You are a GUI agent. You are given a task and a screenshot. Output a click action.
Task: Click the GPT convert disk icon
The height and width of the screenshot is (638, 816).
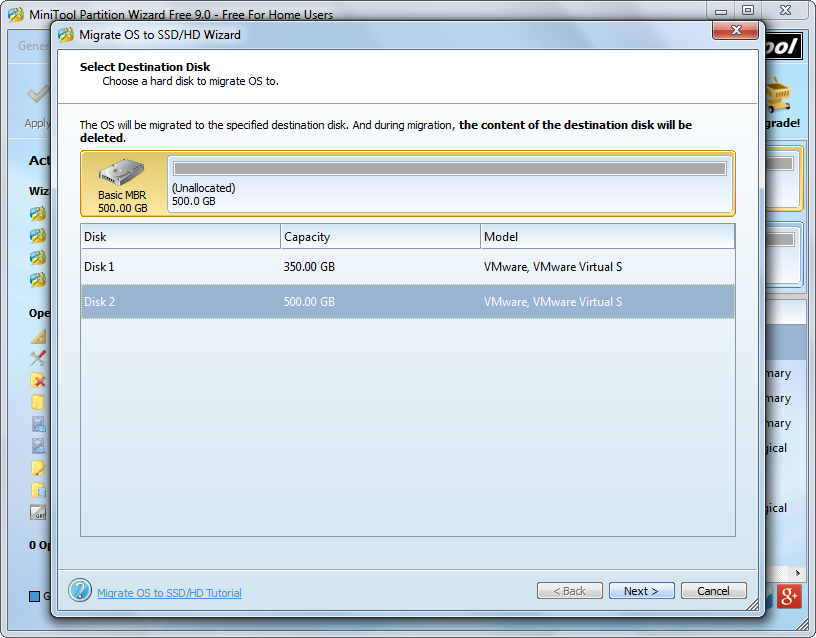tap(38, 513)
